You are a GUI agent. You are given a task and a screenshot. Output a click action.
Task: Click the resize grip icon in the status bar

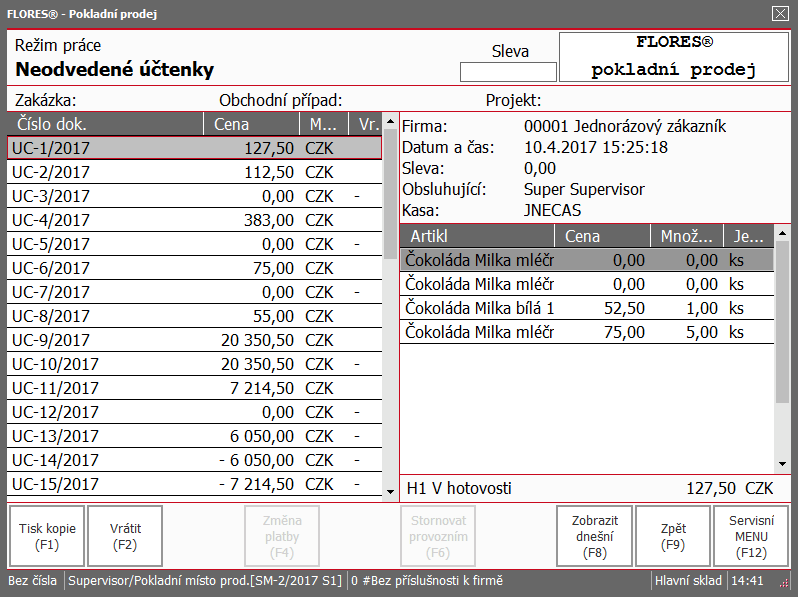tap(784, 581)
